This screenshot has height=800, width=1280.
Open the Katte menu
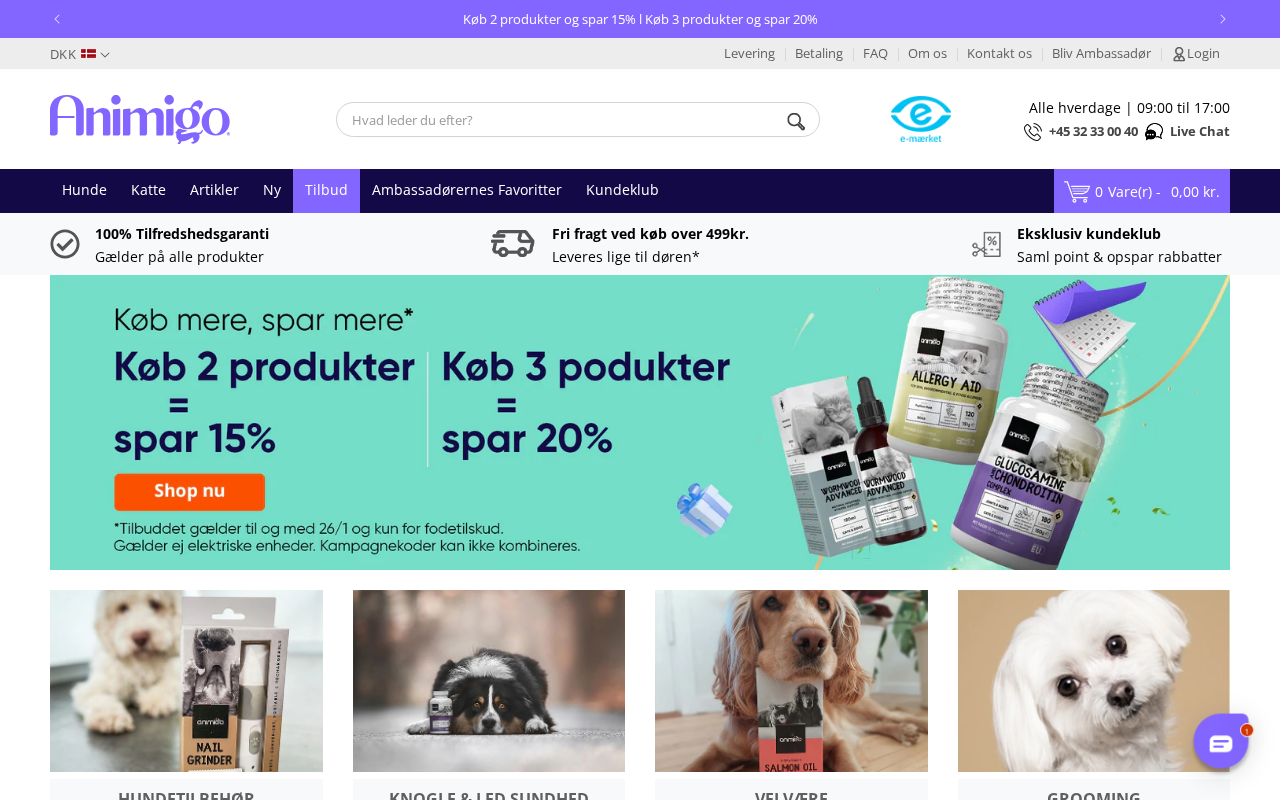pyautogui.click(x=148, y=190)
